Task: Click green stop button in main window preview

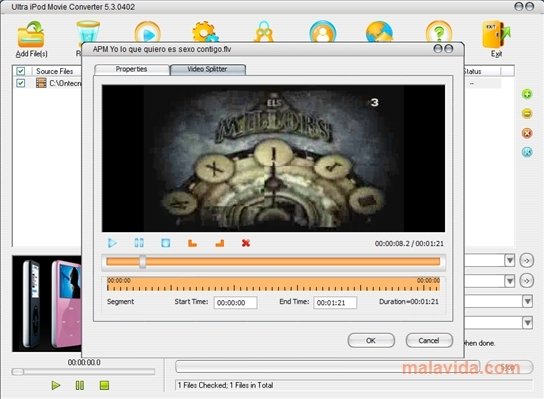Action: (x=104, y=385)
